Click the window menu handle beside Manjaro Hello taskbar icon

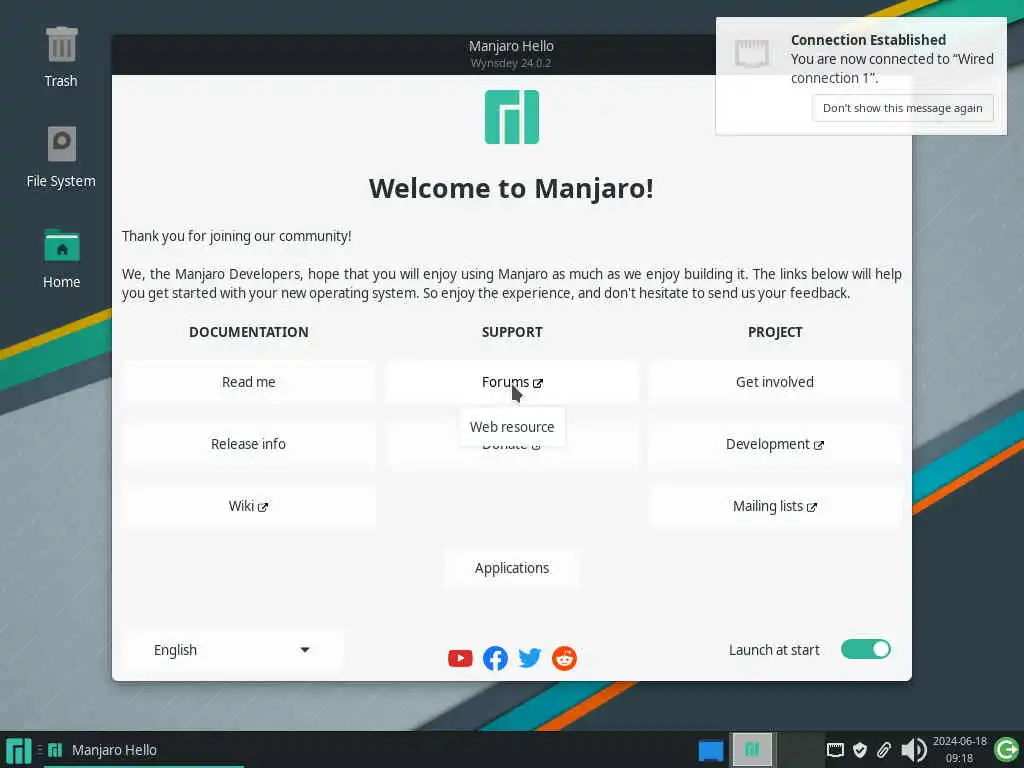[40, 750]
